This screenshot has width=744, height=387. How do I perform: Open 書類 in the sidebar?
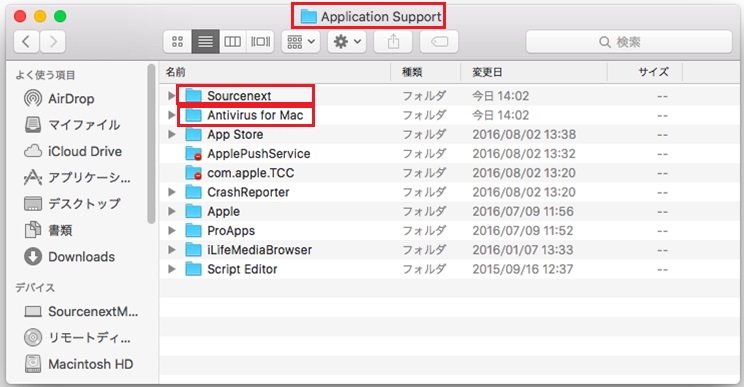pos(48,230)
